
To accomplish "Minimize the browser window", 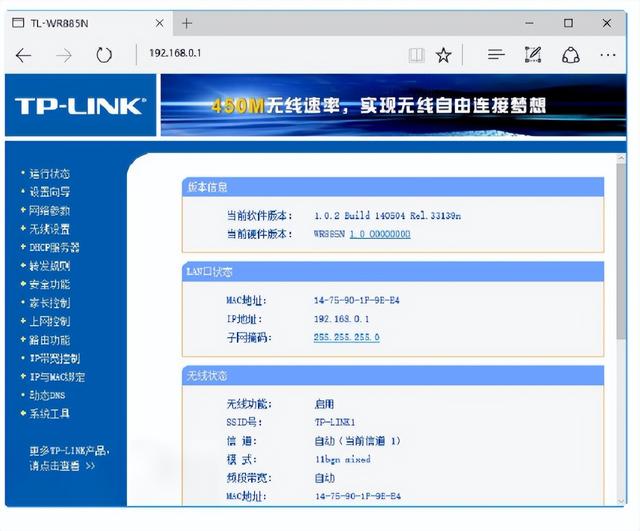I will click(529, 23).
